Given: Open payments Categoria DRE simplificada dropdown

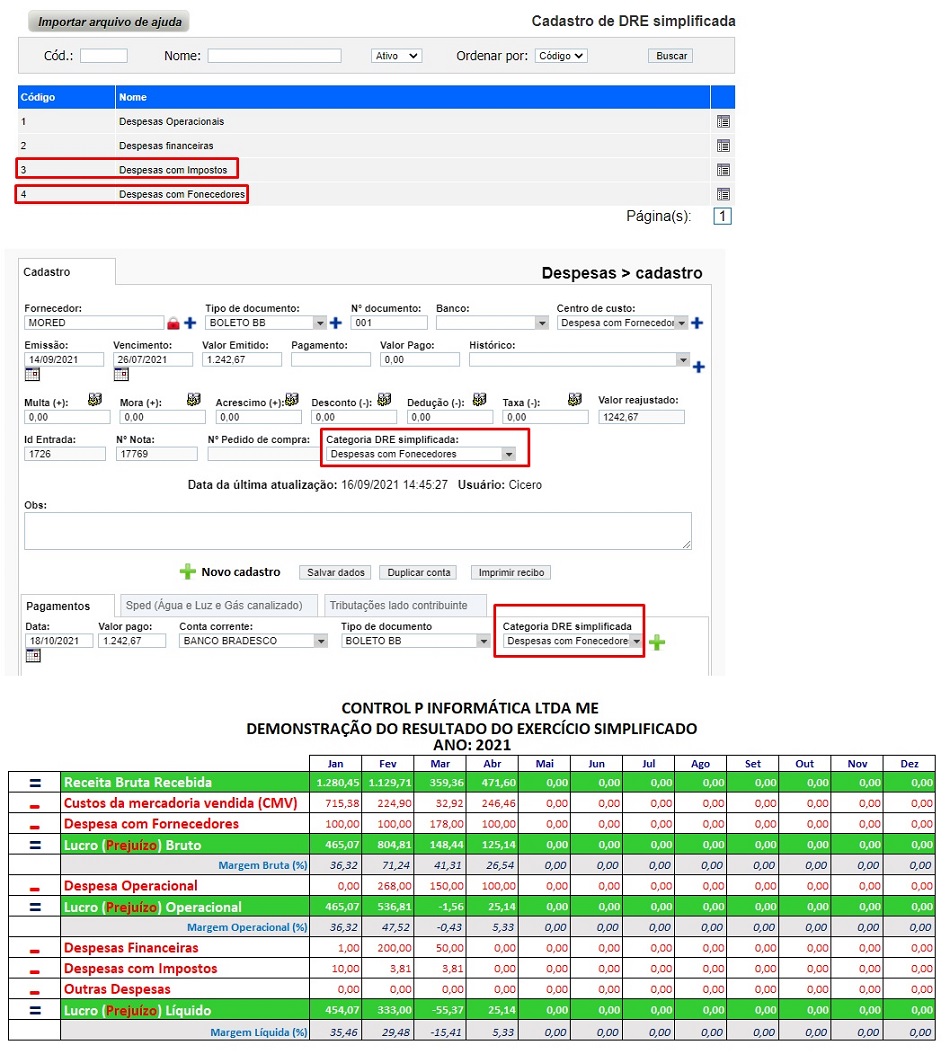Looking at the screenshot, I should point(636,641).
